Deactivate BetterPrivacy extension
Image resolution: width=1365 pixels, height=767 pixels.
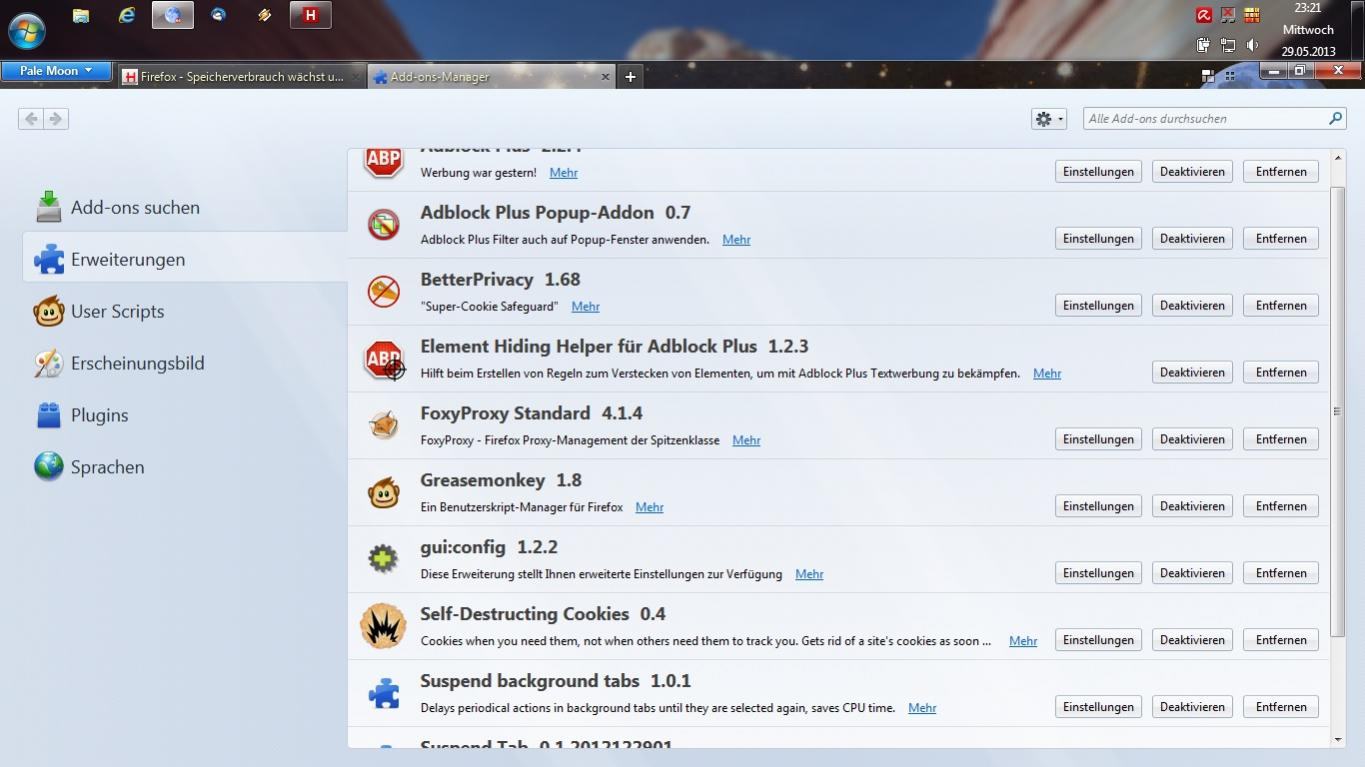tap(1192, 305)
